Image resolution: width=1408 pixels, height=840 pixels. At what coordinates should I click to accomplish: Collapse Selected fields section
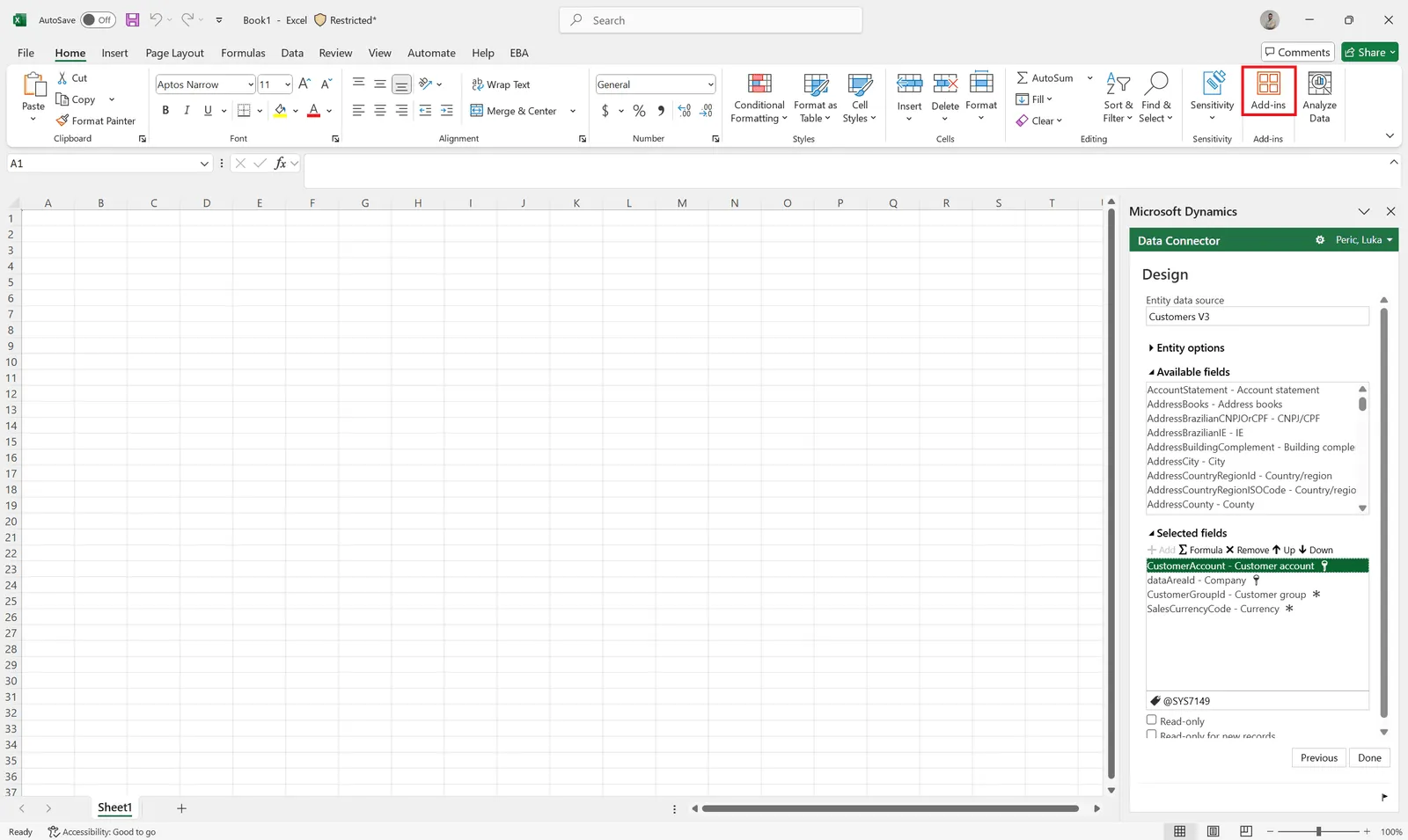[1187, 533]
